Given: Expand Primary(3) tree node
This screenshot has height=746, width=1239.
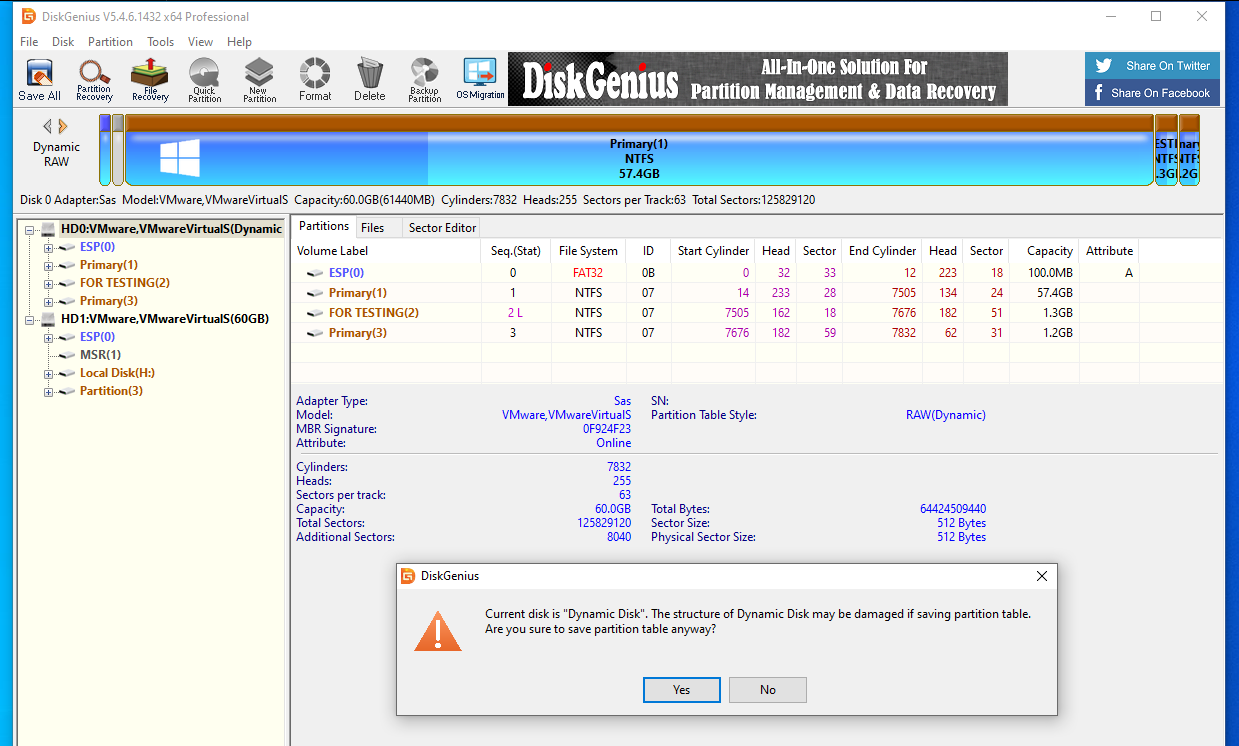Looking at the screenshot, I should click(x=48, y=301).
